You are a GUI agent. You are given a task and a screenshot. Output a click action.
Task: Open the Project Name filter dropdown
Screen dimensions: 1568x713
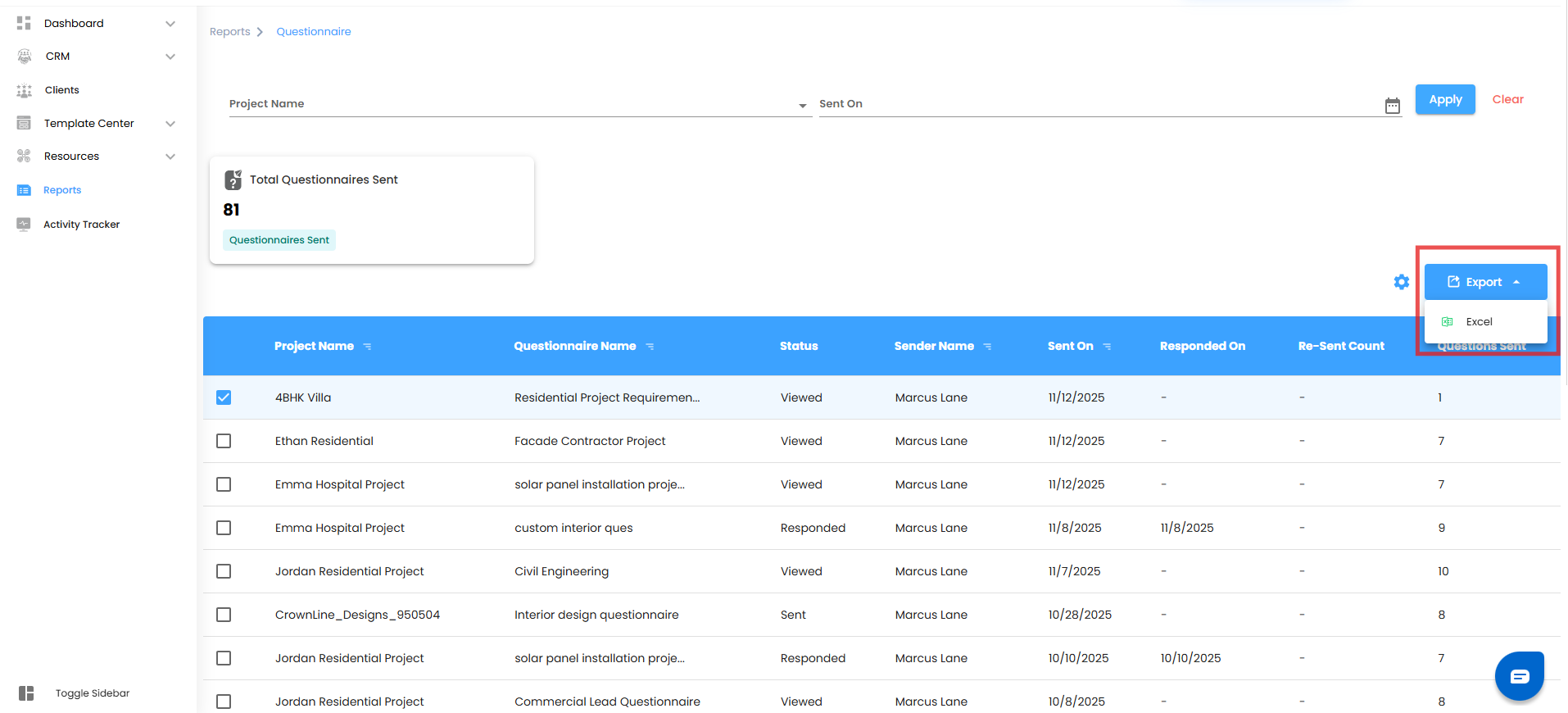coord(520,104)
